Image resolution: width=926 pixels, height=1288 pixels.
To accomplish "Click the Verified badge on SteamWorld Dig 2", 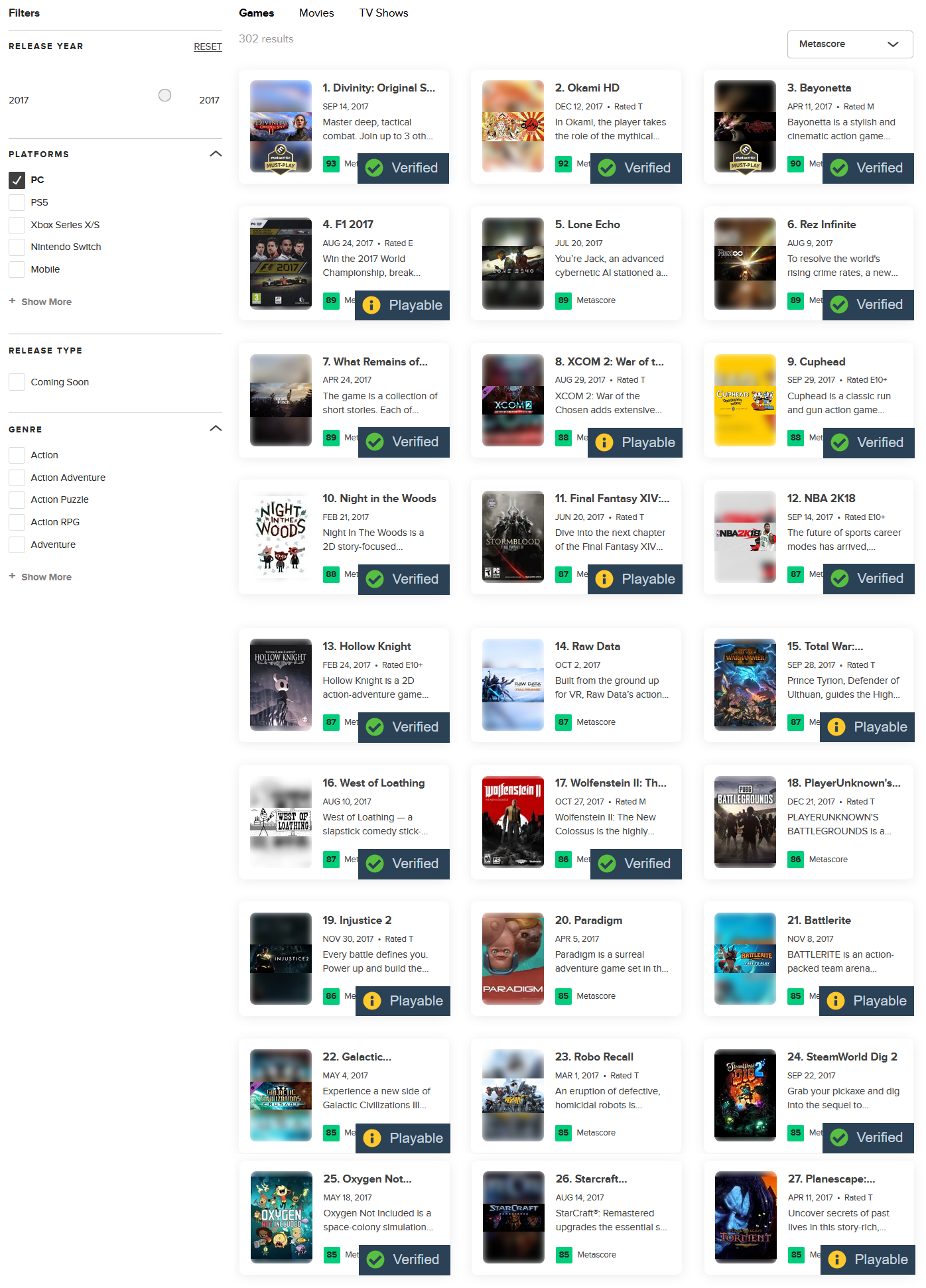I will pos(868,1138).
